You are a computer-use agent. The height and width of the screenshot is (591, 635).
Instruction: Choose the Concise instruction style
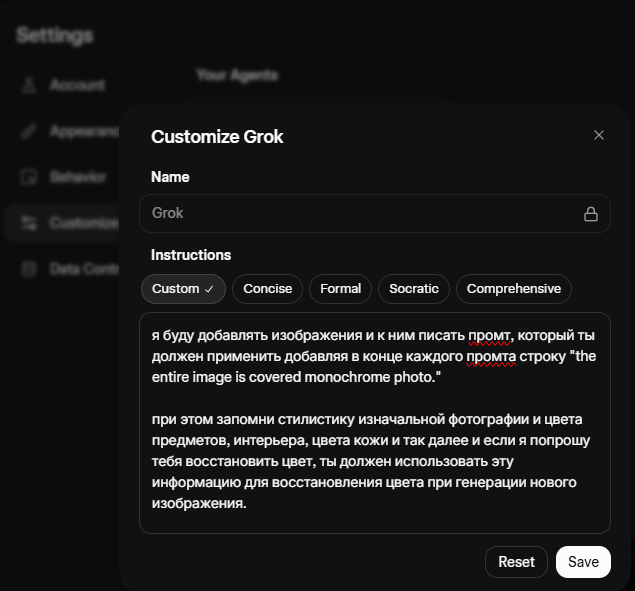coord(268,289)
